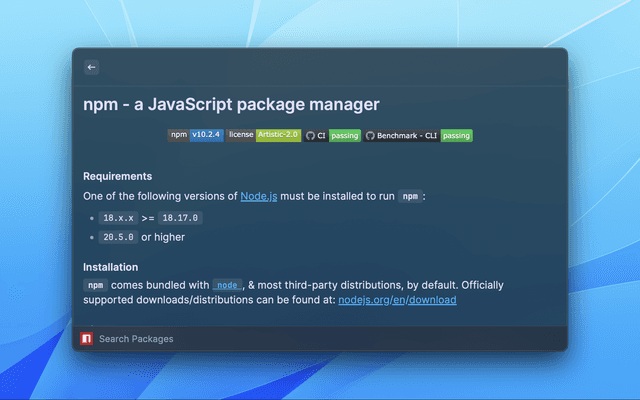Click the GitHub icon on Benchmark badge

369,135
